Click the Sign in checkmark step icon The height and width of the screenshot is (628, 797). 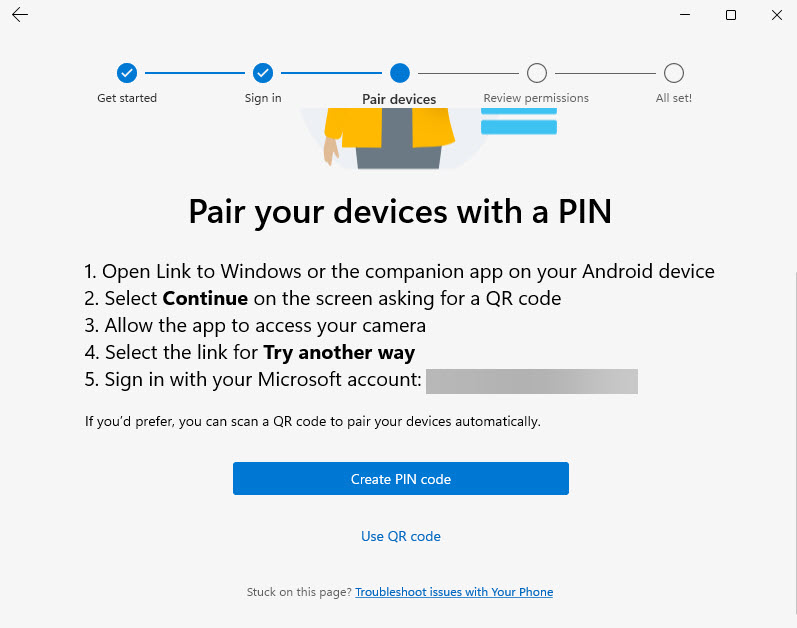click(x=263, y=73)
